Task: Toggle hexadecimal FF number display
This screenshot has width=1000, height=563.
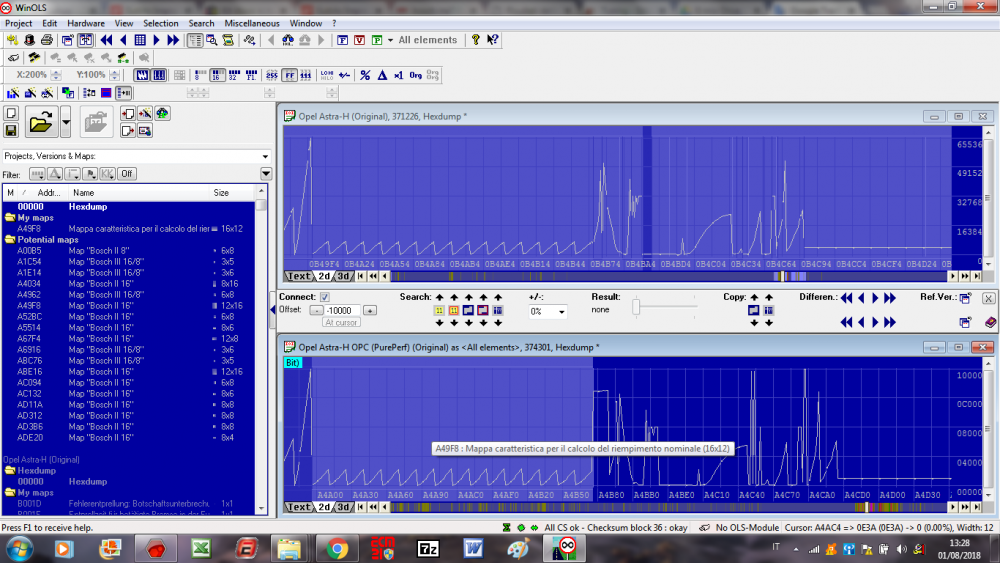Action: [x=290, y=75]
